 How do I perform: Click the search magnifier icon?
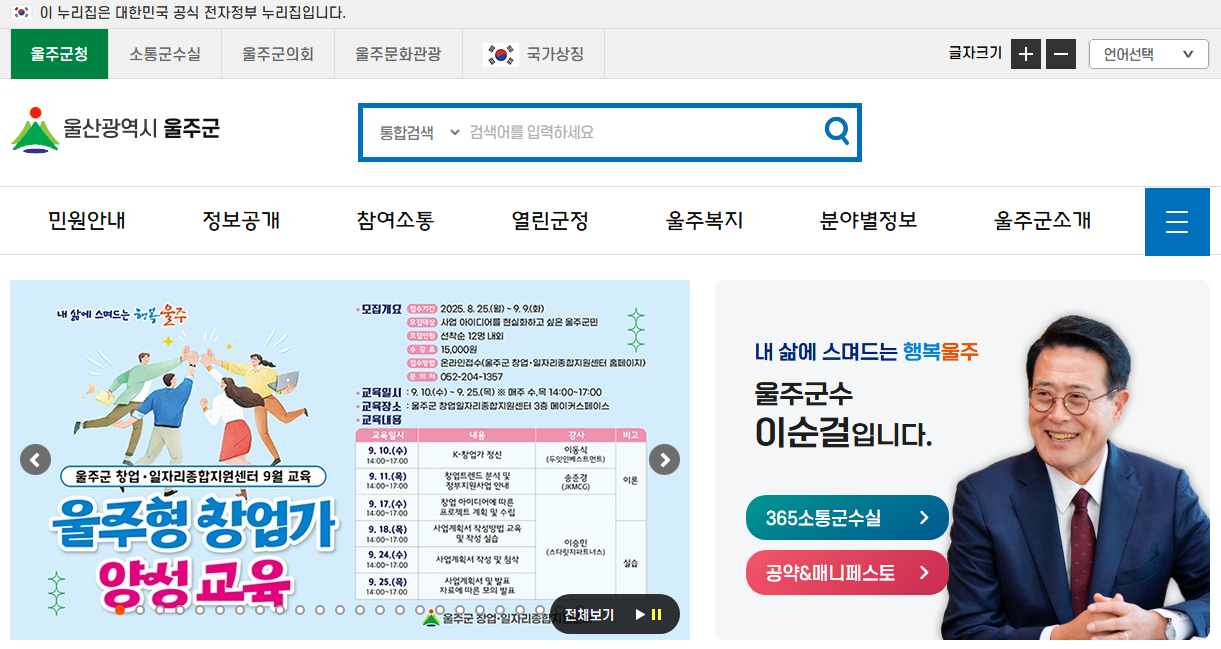click(x=836, y=130)
